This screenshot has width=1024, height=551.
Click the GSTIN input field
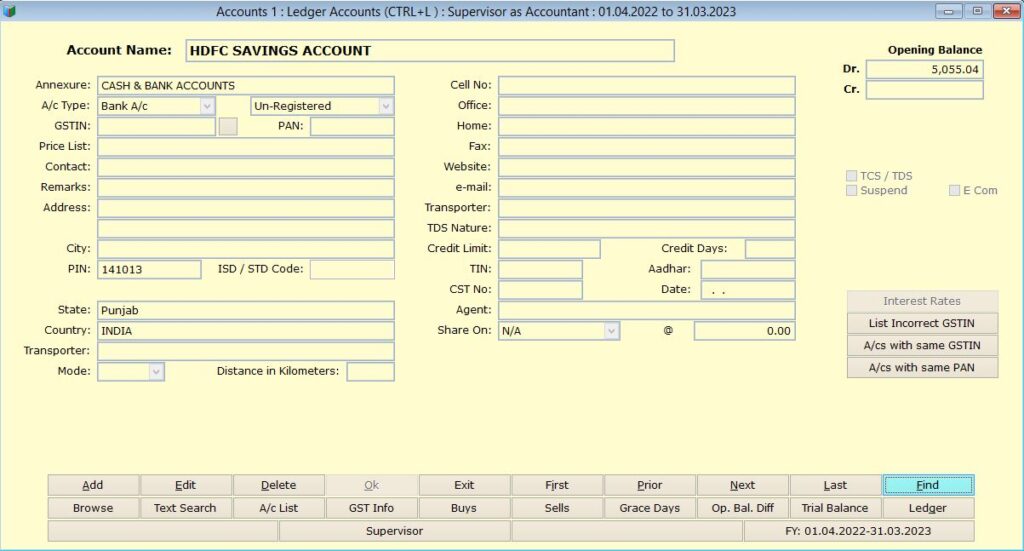156,126
